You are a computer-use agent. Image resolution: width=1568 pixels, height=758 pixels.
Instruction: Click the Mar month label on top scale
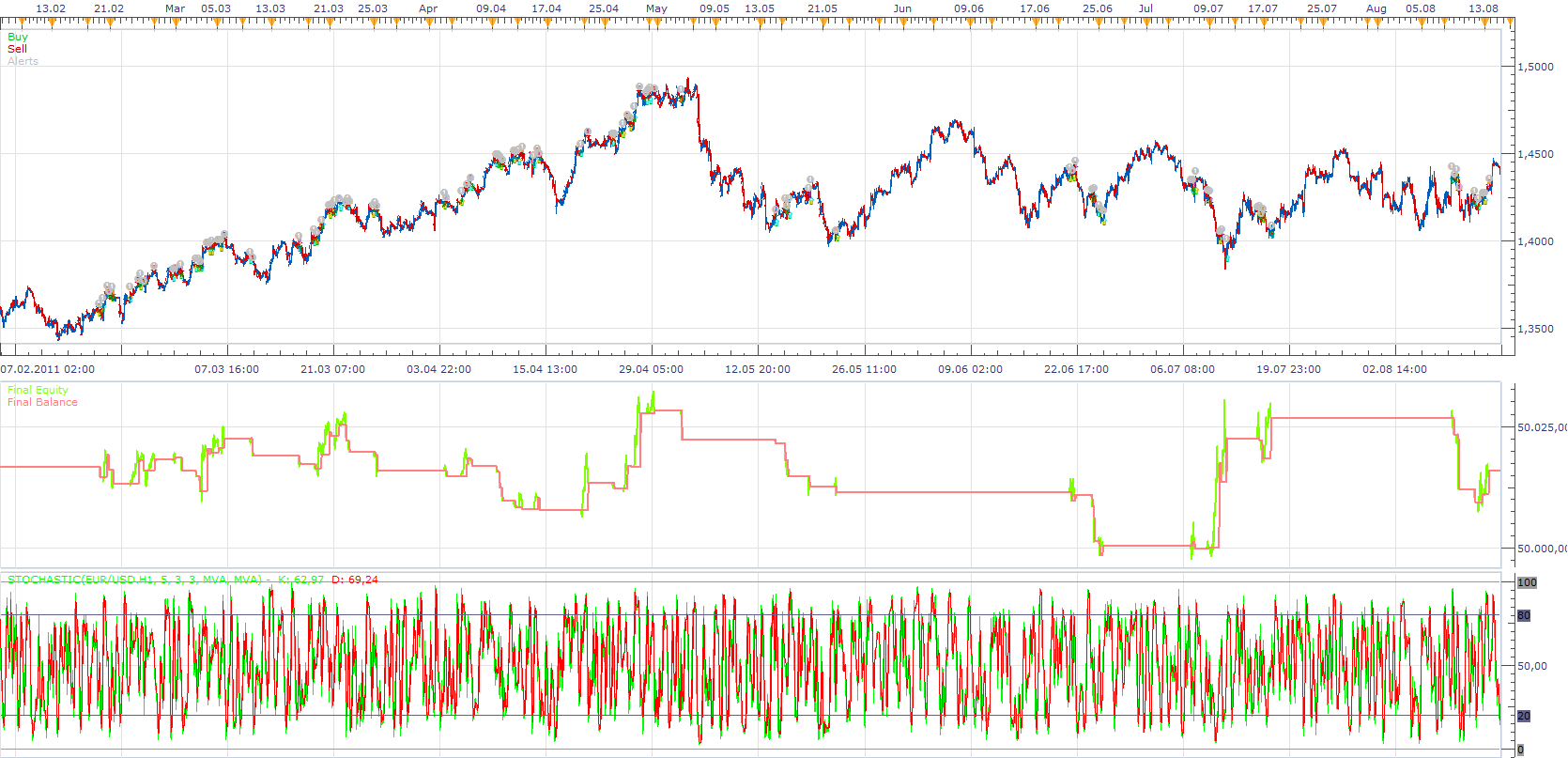pyautogui.click(x=176, y=8)
